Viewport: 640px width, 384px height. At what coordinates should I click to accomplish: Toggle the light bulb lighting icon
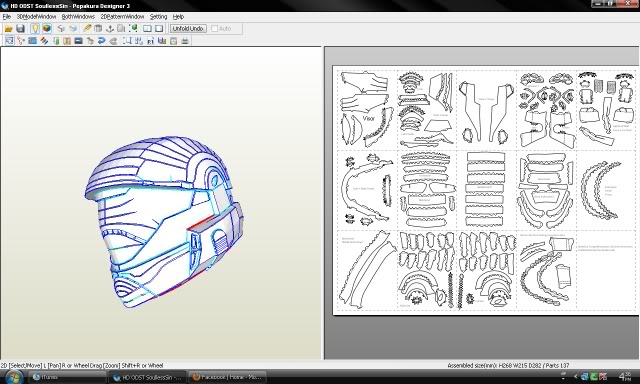(35, 29)
